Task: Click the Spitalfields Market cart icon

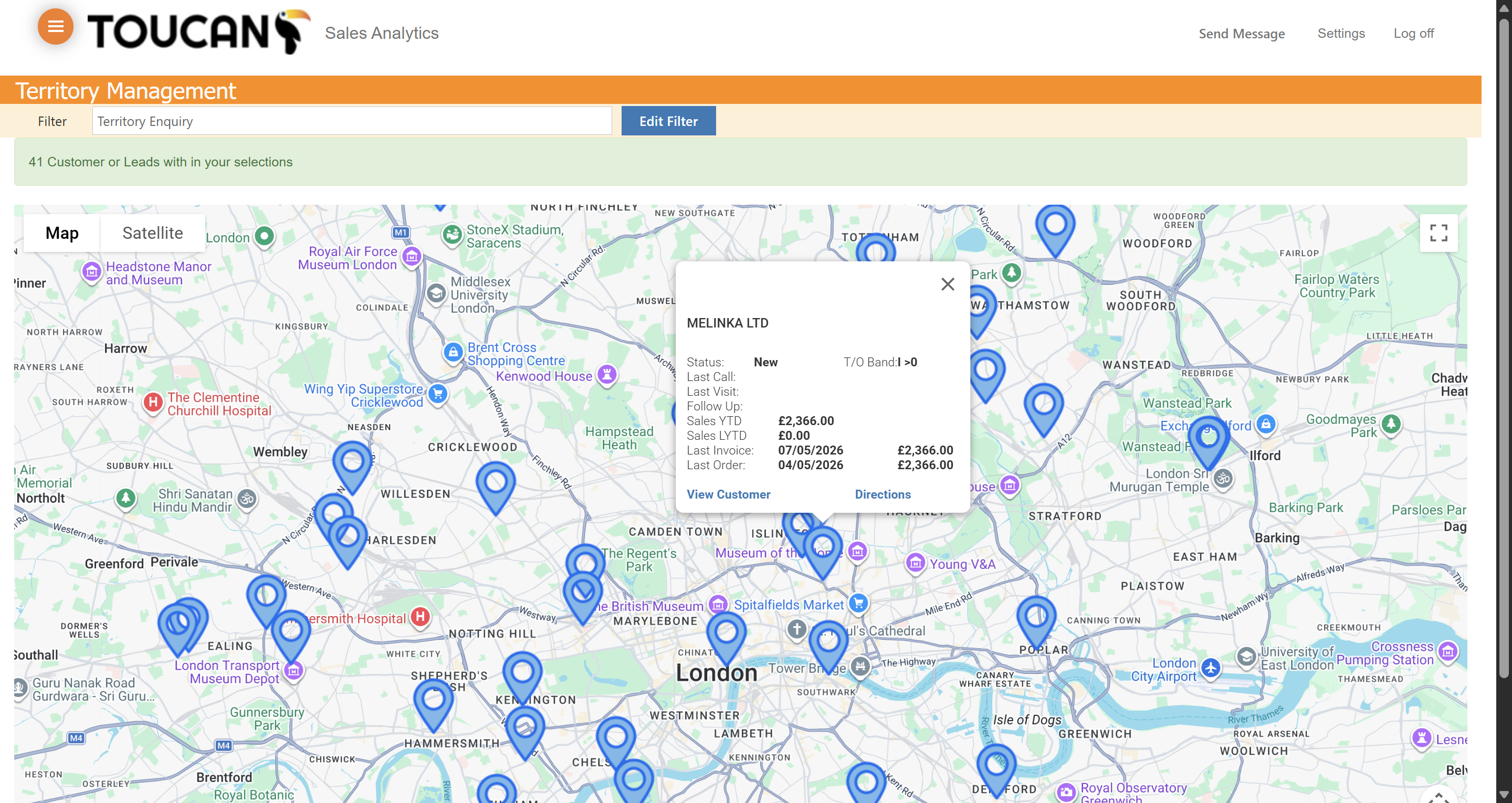Action: coord(858,603)
